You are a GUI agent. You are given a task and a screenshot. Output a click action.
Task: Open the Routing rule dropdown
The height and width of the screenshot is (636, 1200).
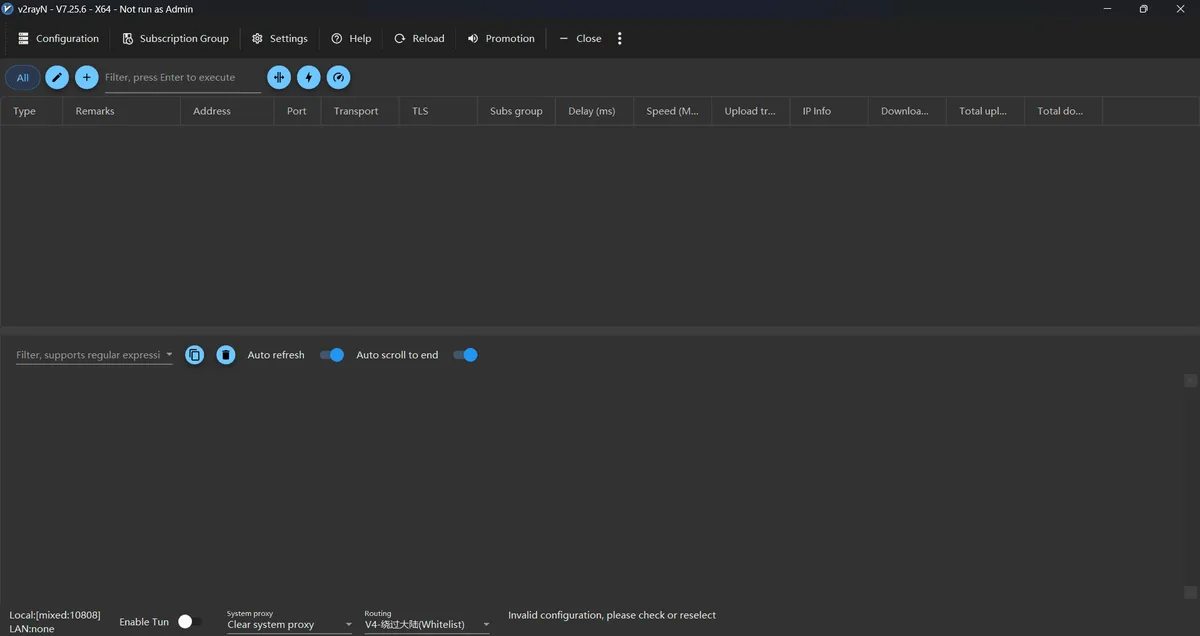pyautogui.click(x=427, y=624)
